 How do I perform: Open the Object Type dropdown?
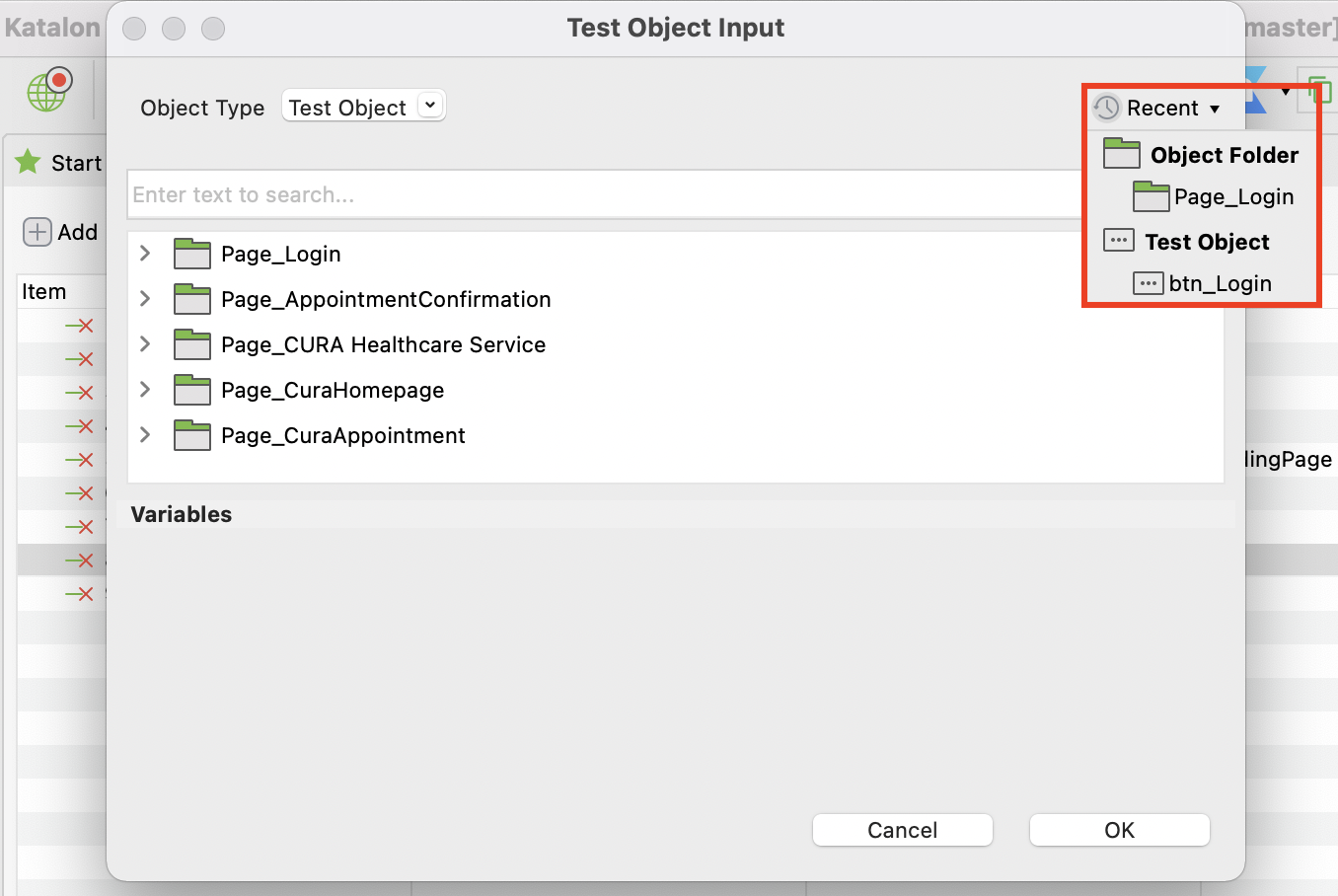430,106
